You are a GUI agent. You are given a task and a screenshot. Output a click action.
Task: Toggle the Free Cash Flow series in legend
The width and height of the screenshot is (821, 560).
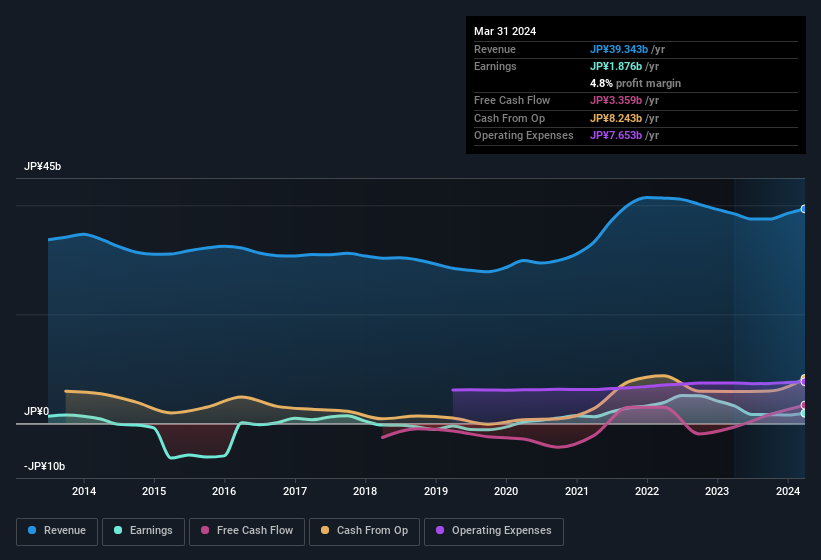tap(247, 531)
